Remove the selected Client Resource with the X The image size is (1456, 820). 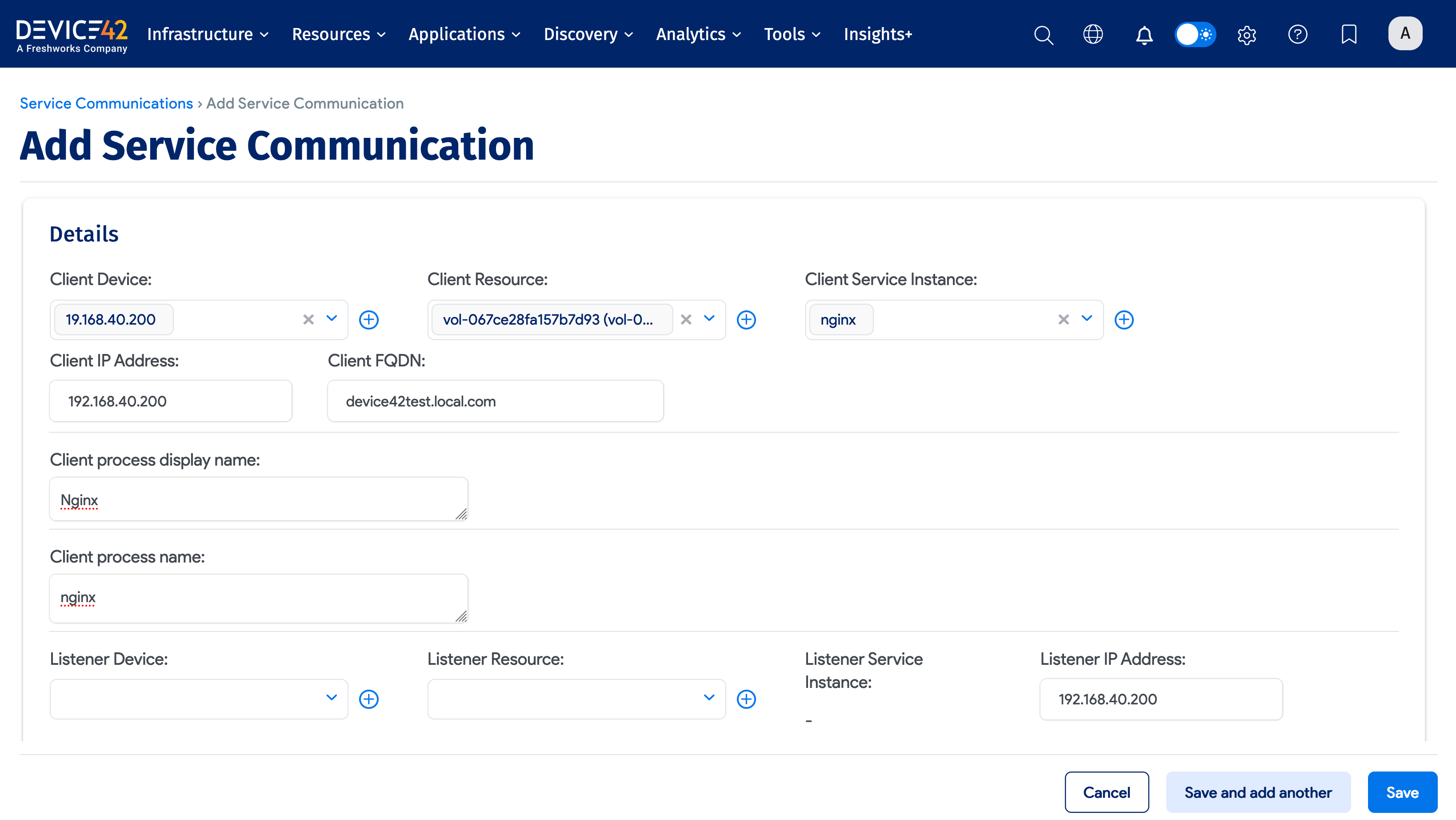coord(686,320)
